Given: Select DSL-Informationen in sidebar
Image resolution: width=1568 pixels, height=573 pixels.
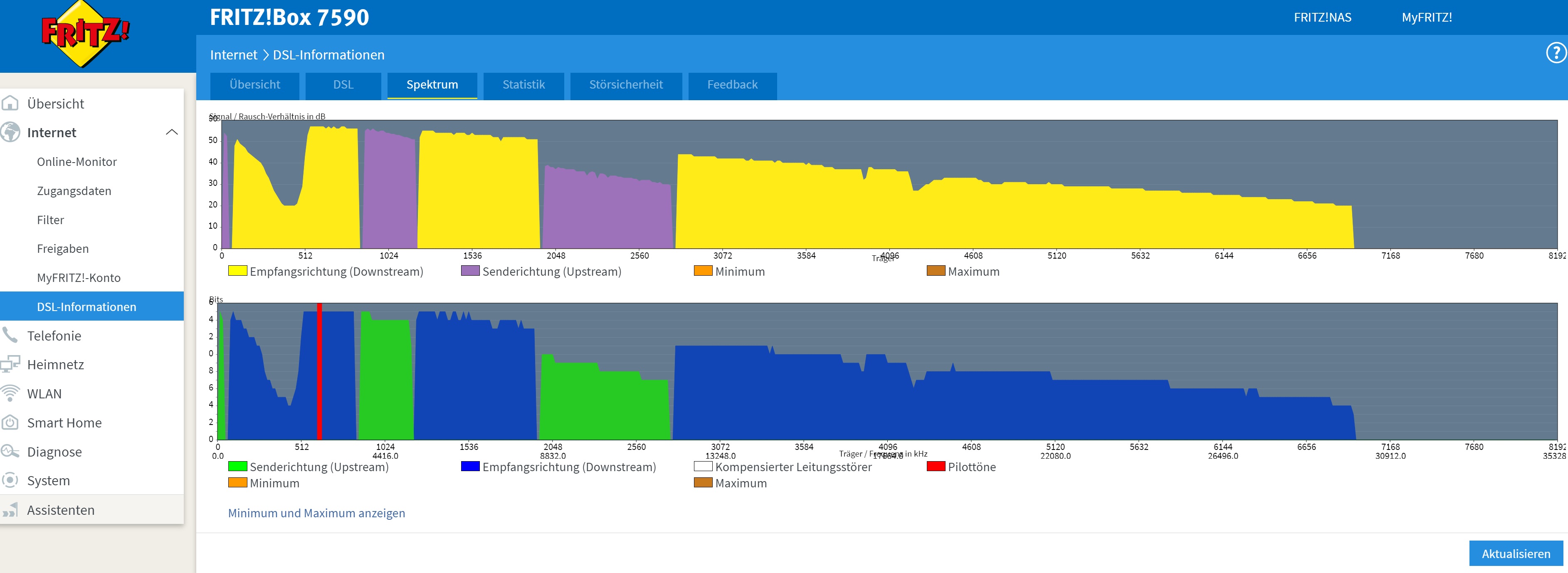Looking at the screenshot, I should (x=92, y=306).
